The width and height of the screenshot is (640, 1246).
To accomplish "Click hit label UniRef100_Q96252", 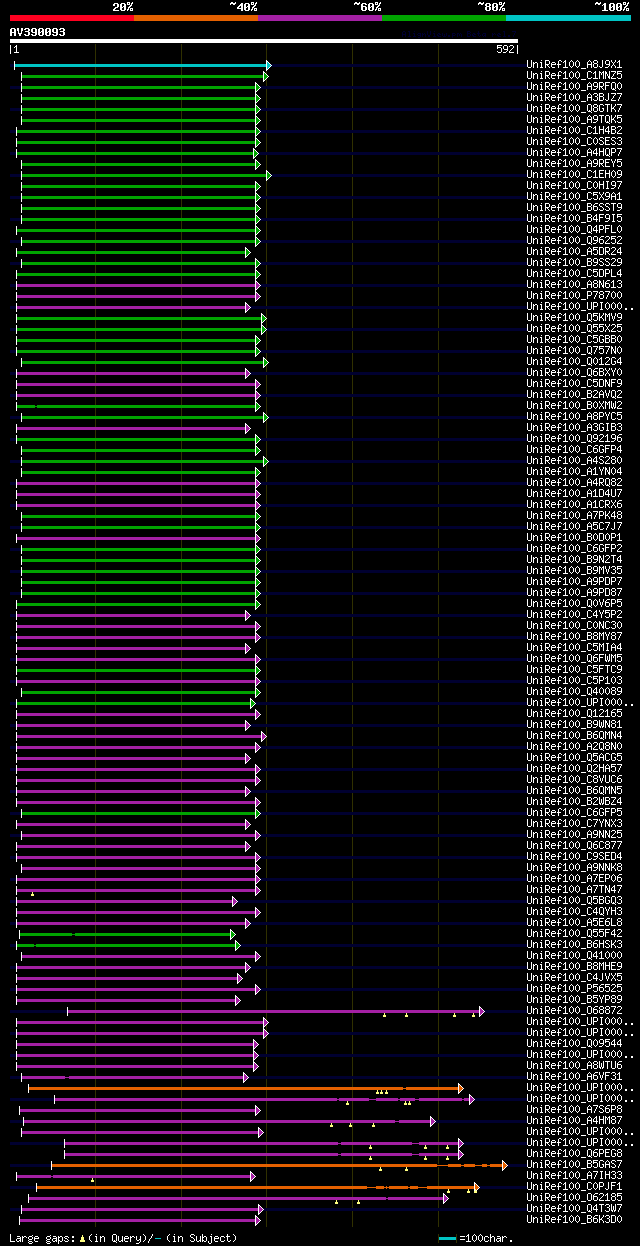I will tap(574, 241).
